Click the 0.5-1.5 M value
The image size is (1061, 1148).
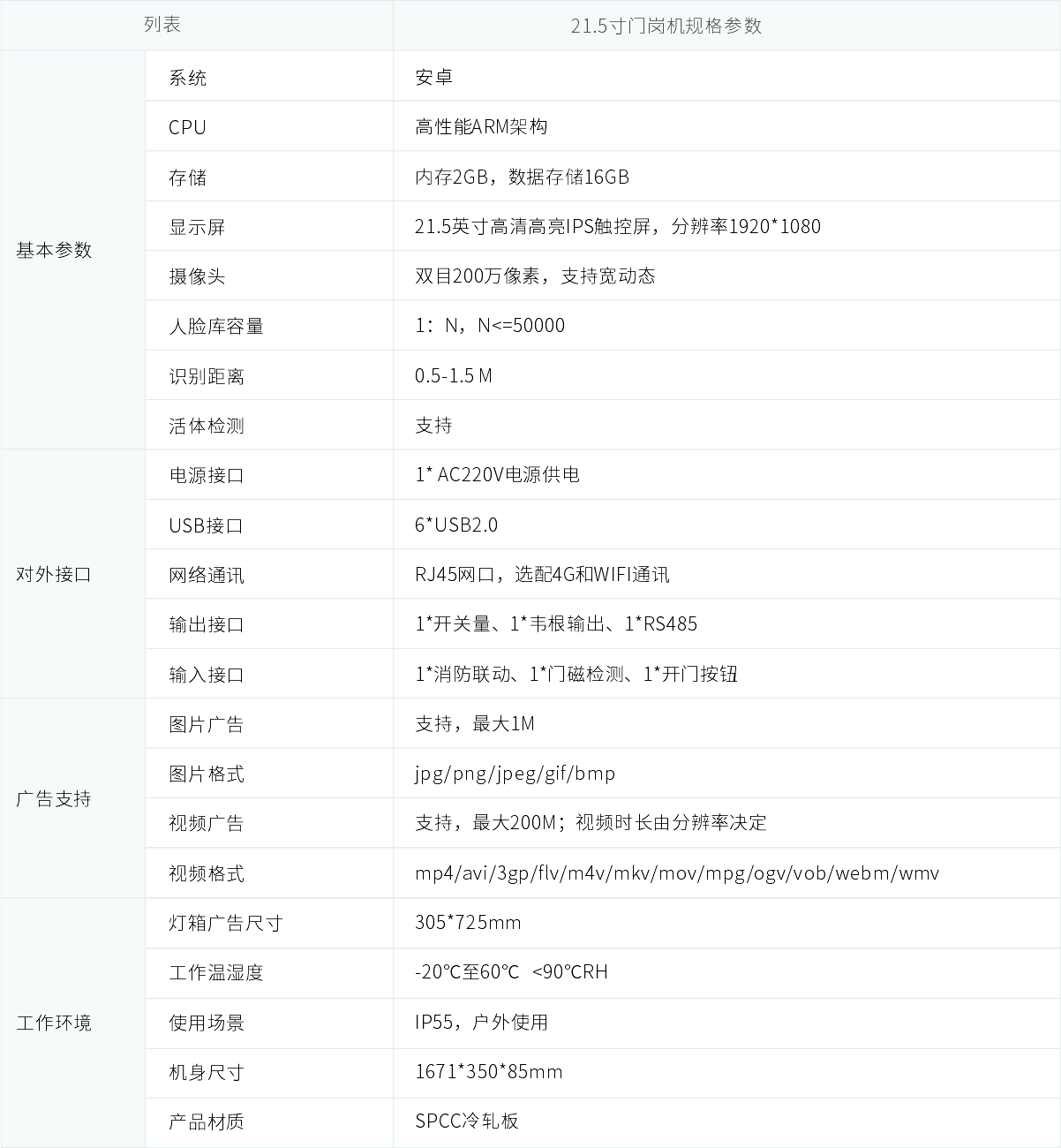[454, 375]
